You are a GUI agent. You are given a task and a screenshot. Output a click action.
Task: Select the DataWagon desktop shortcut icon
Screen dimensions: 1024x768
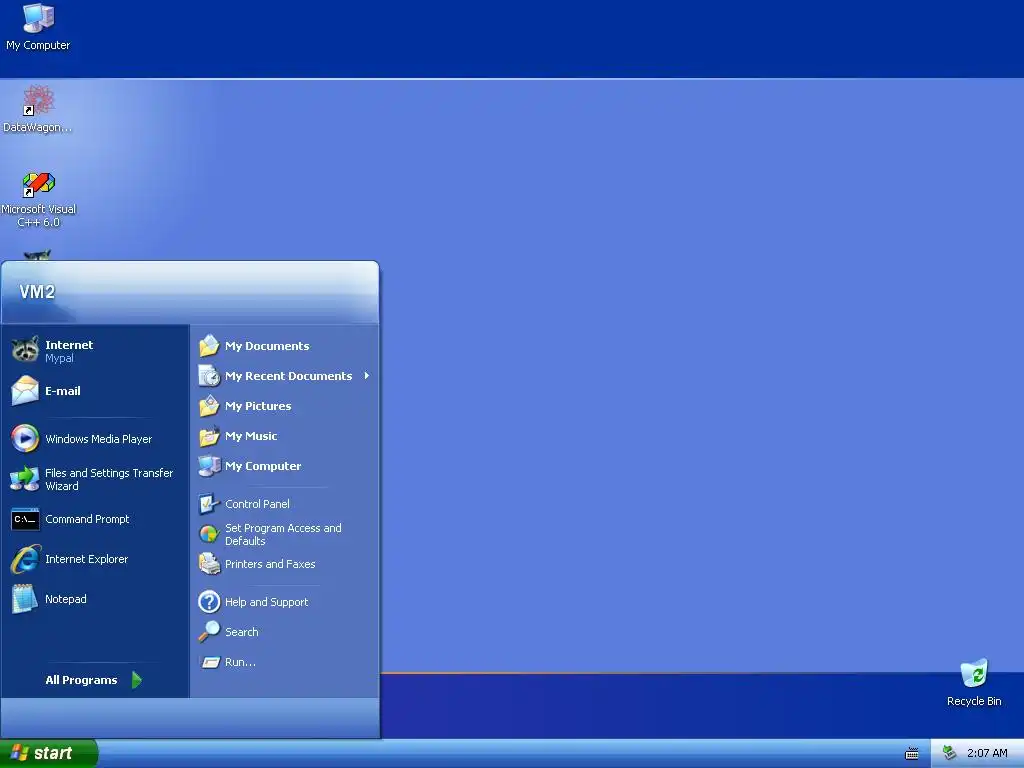click(38, 101)
